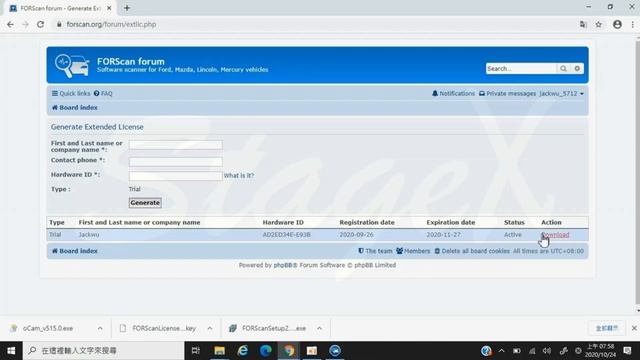Focus the First and Last name field
Image resolution: width=640 pixels, height=360 pixels.
click(176, 145)
